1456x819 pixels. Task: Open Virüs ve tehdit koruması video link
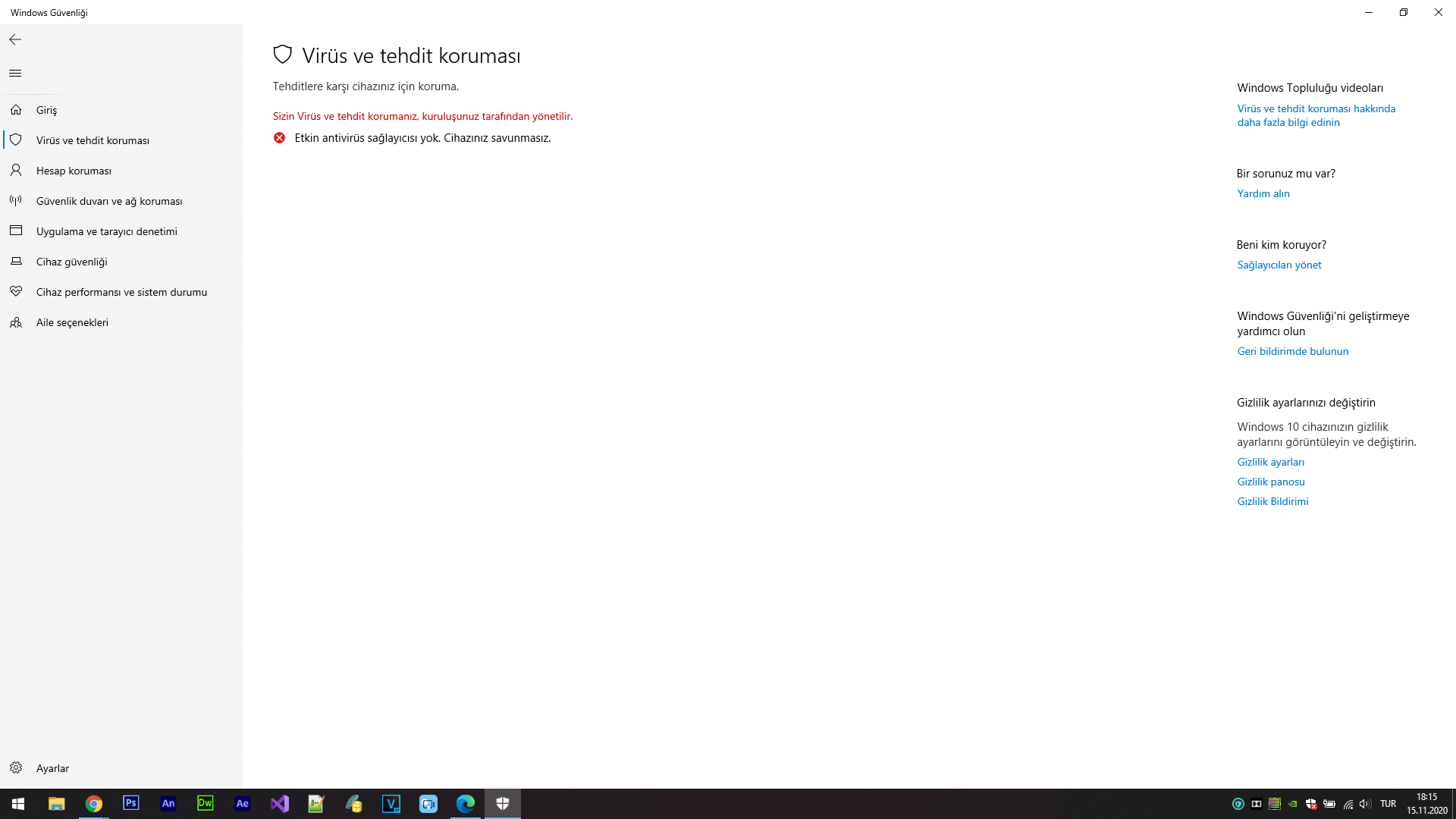tap(1316, 115)
